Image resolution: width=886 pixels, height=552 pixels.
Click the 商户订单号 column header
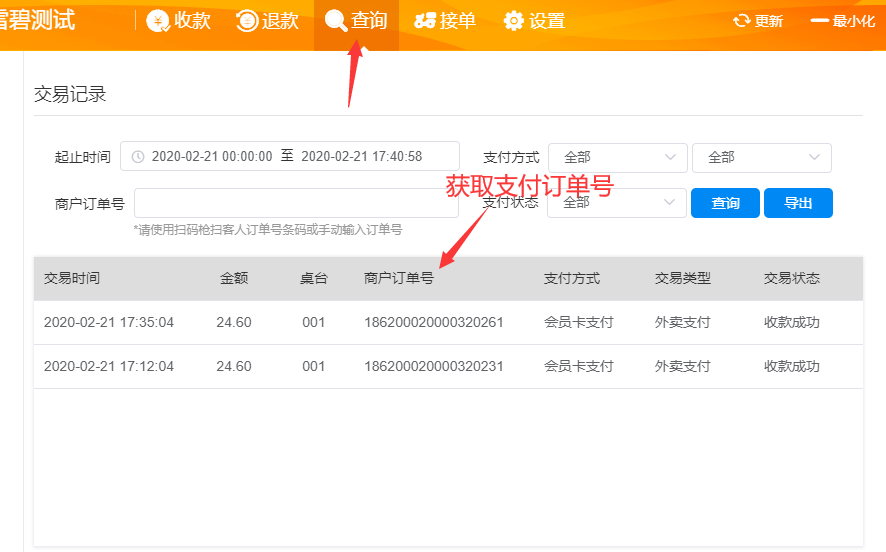(398, 279)
